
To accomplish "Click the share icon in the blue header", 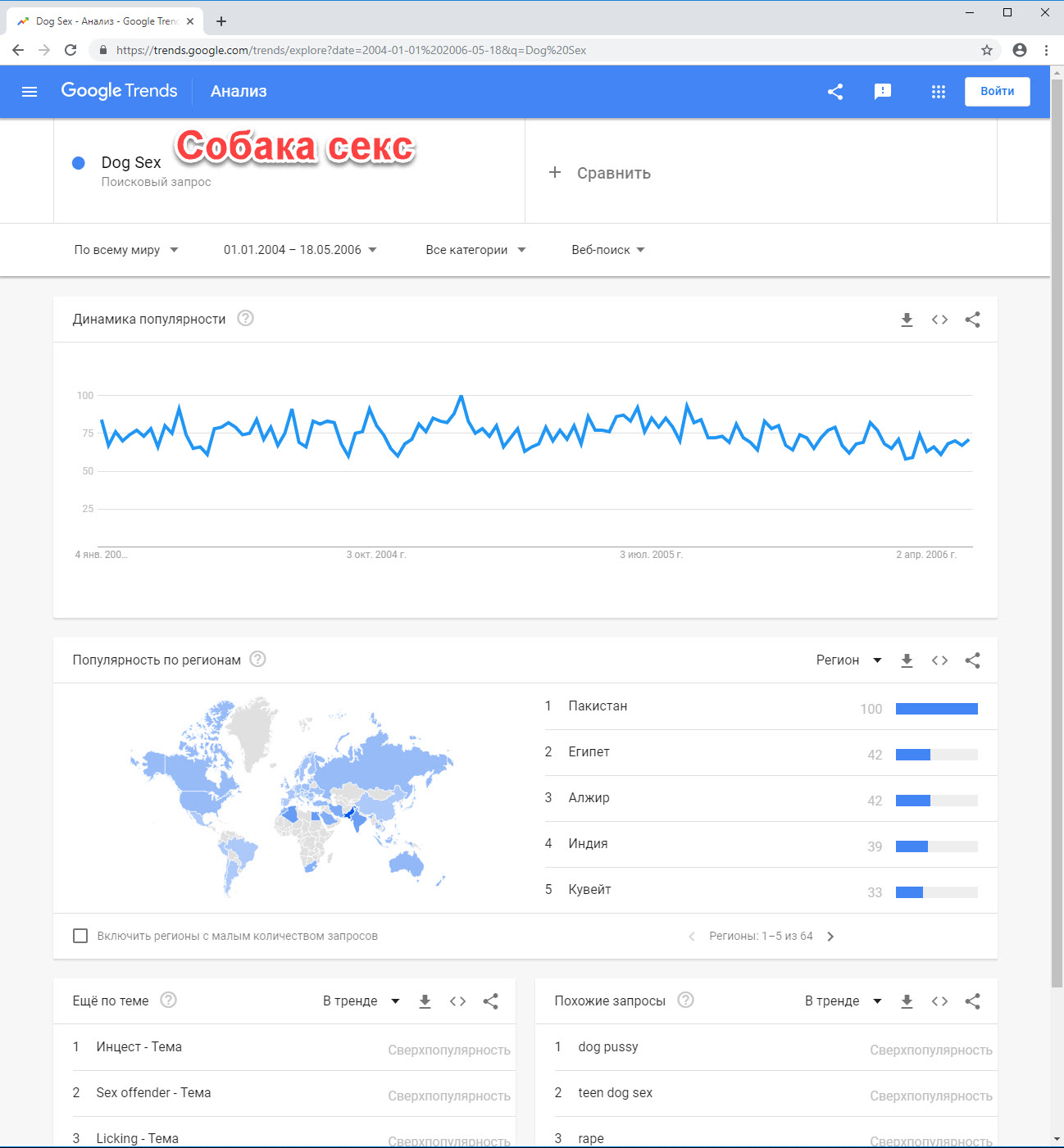I will pos(835,92).
